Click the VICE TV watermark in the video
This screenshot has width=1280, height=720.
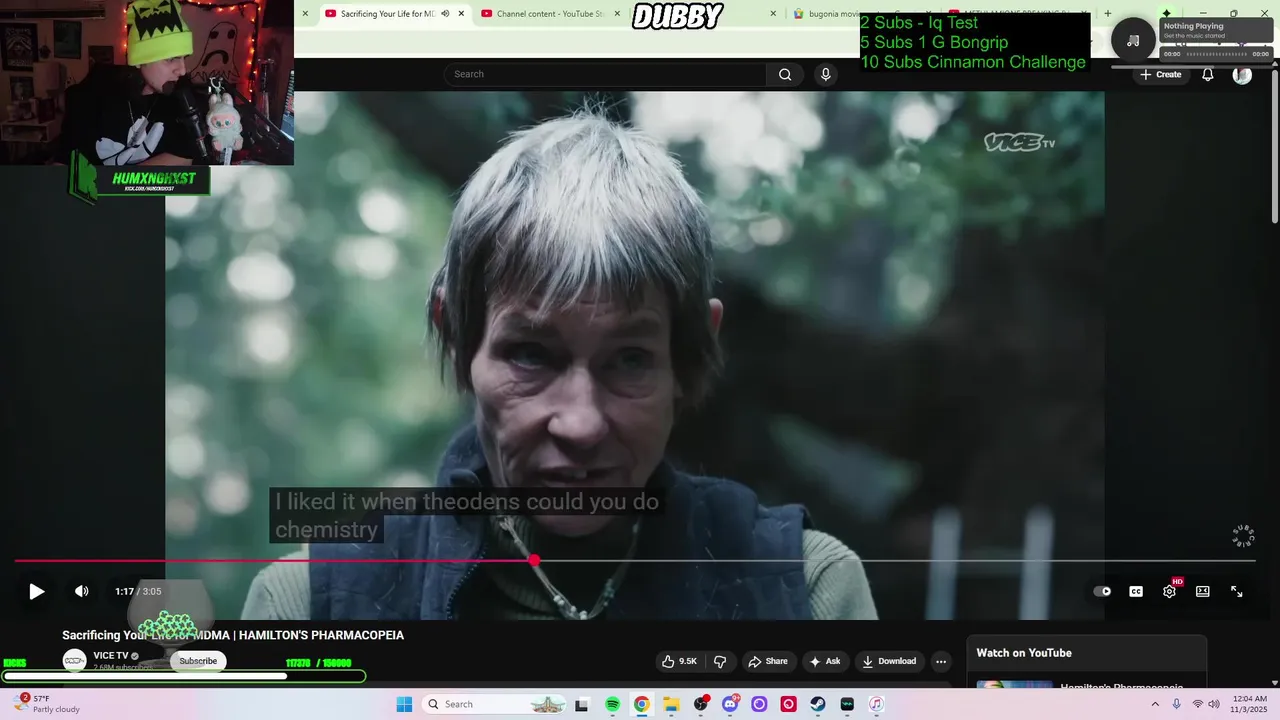click(x=1019, y=142)
